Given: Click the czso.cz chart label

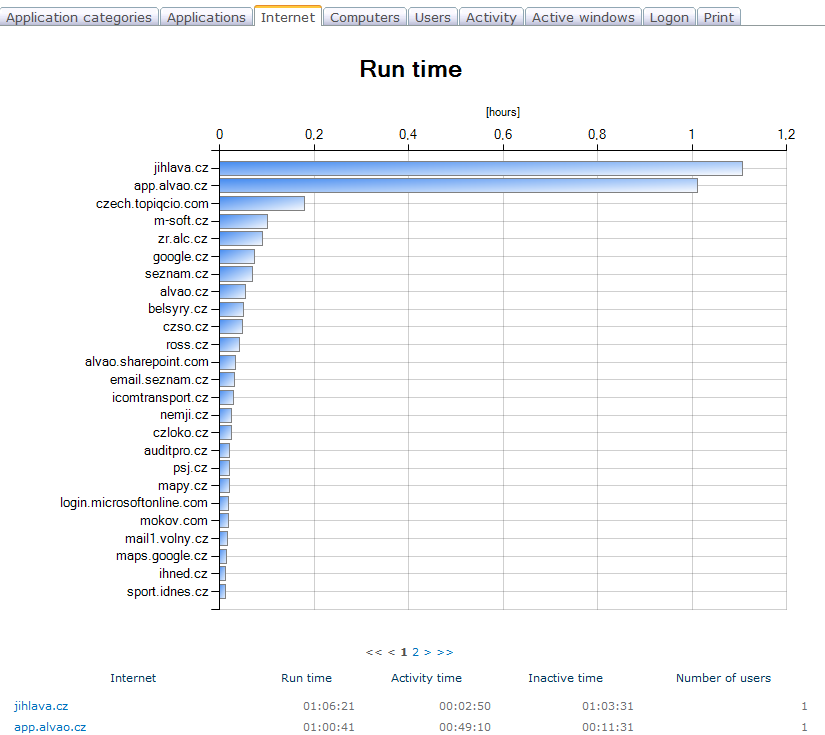Looking at the screenshot, I should tap(186, 327).
